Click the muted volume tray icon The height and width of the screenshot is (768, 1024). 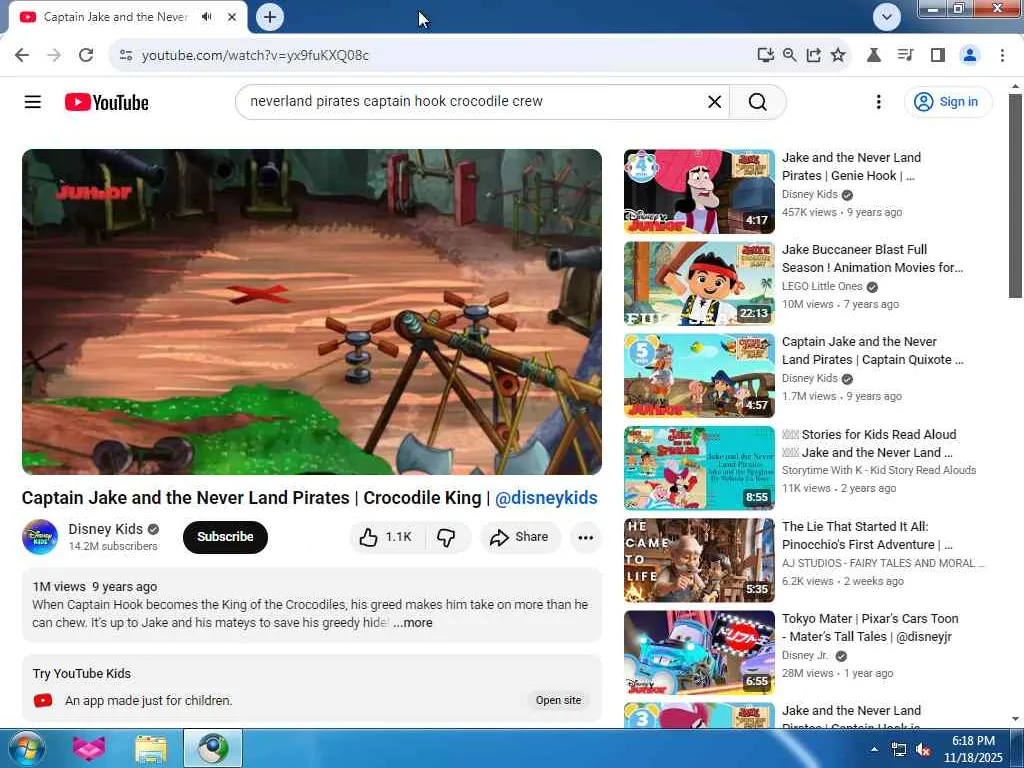tap(923, 750)
